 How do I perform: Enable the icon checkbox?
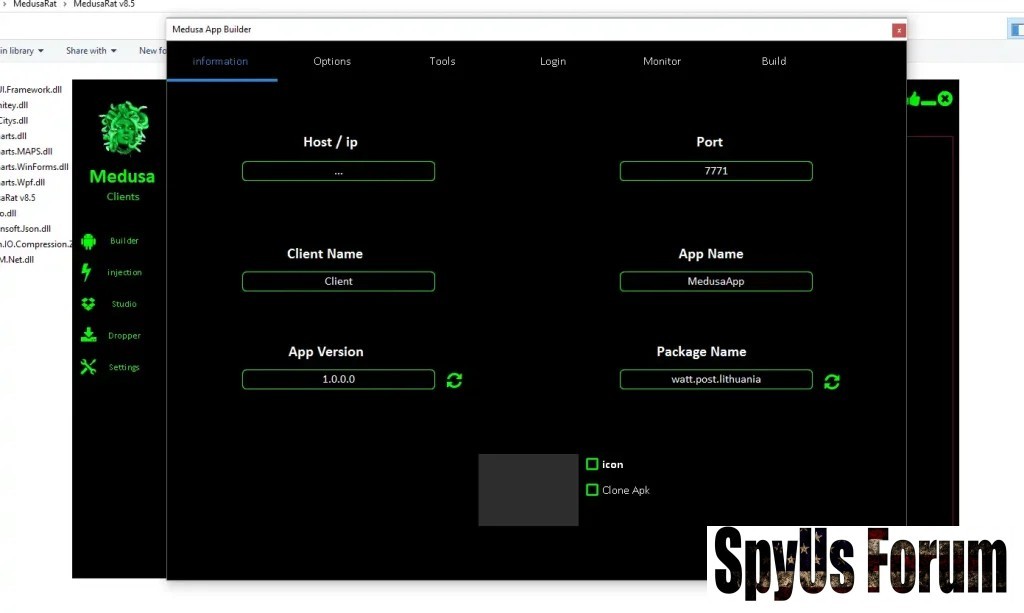click(592, 464)
